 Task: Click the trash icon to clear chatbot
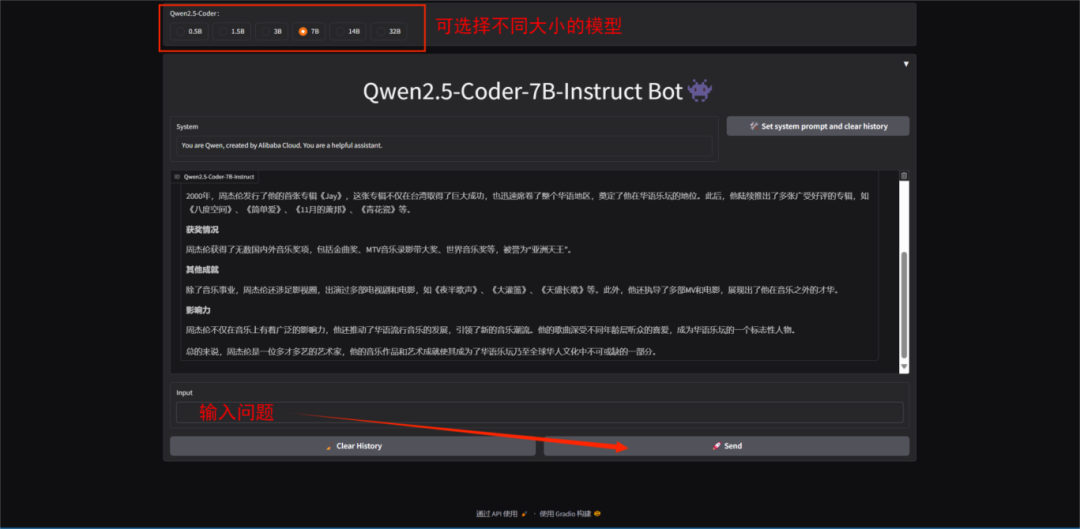click(904, 176)
